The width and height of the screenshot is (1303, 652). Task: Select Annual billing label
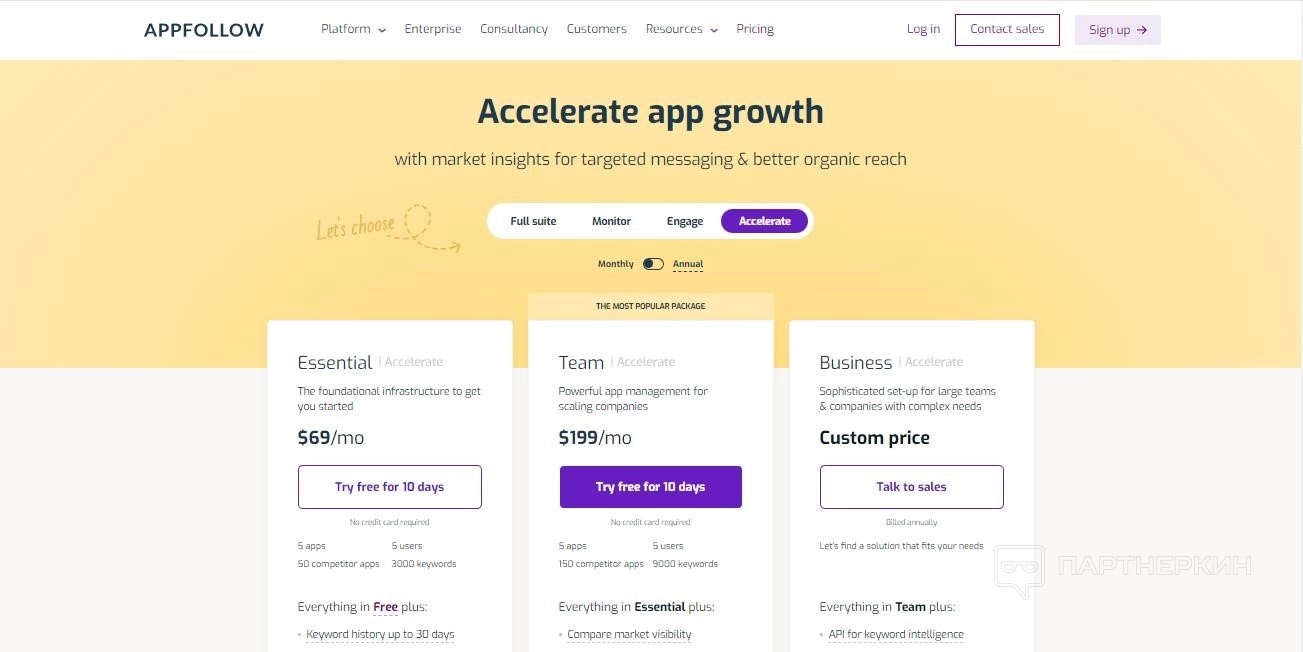click(x=688, y=264)
